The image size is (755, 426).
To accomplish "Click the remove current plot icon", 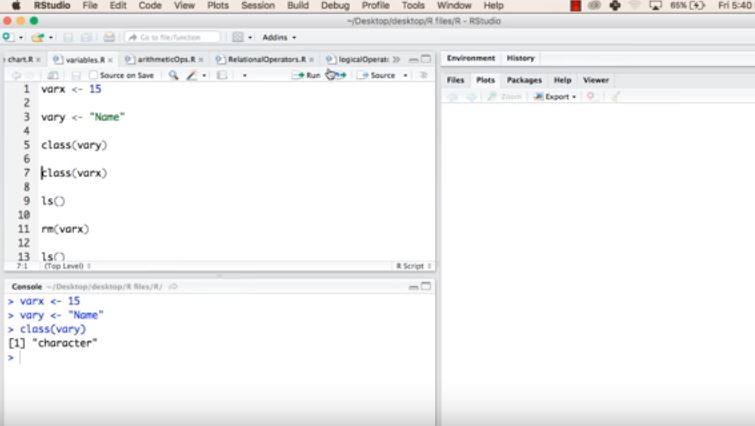I will coord(591,96).
